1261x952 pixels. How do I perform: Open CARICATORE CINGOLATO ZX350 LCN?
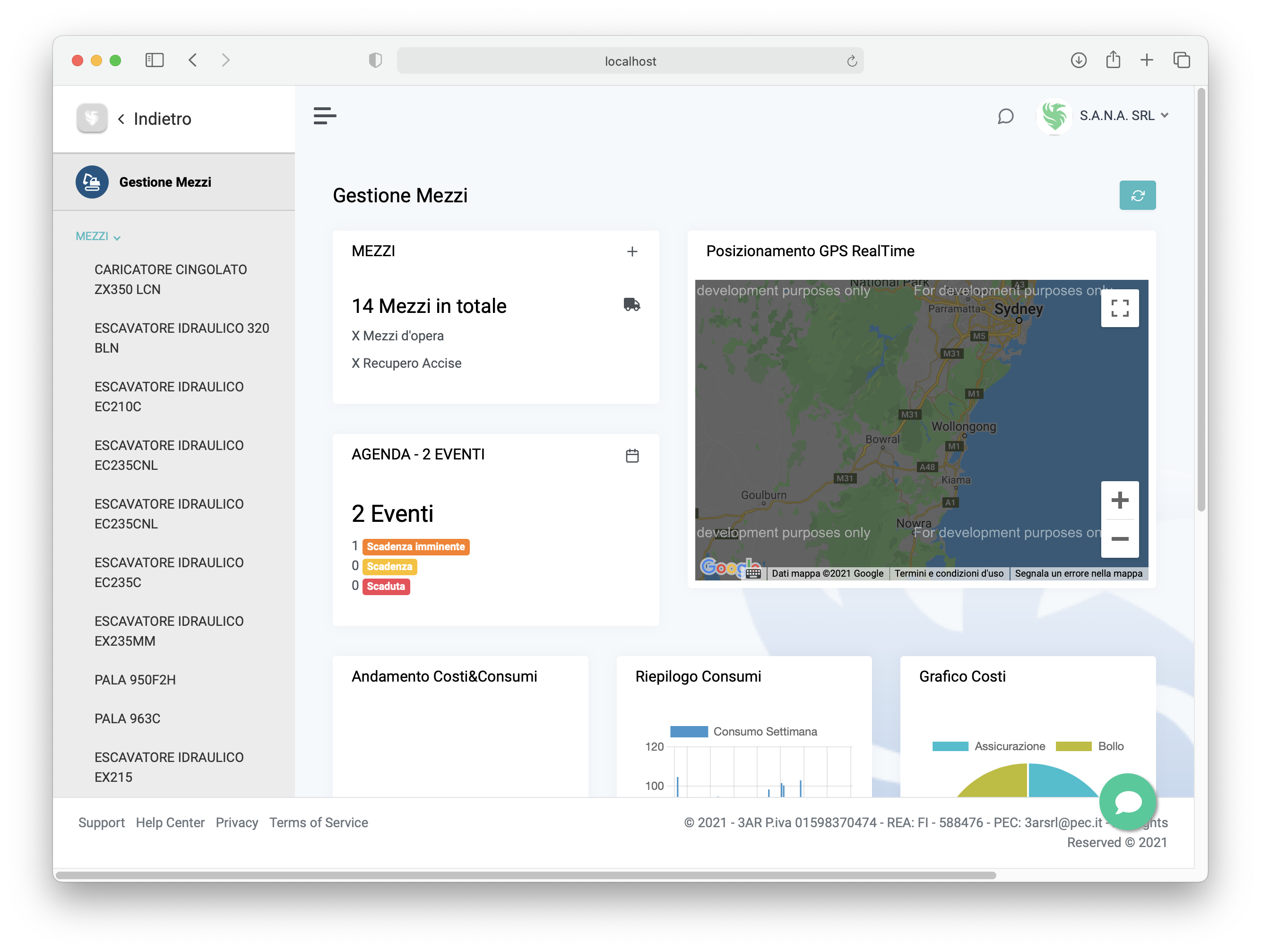(171, 279)
